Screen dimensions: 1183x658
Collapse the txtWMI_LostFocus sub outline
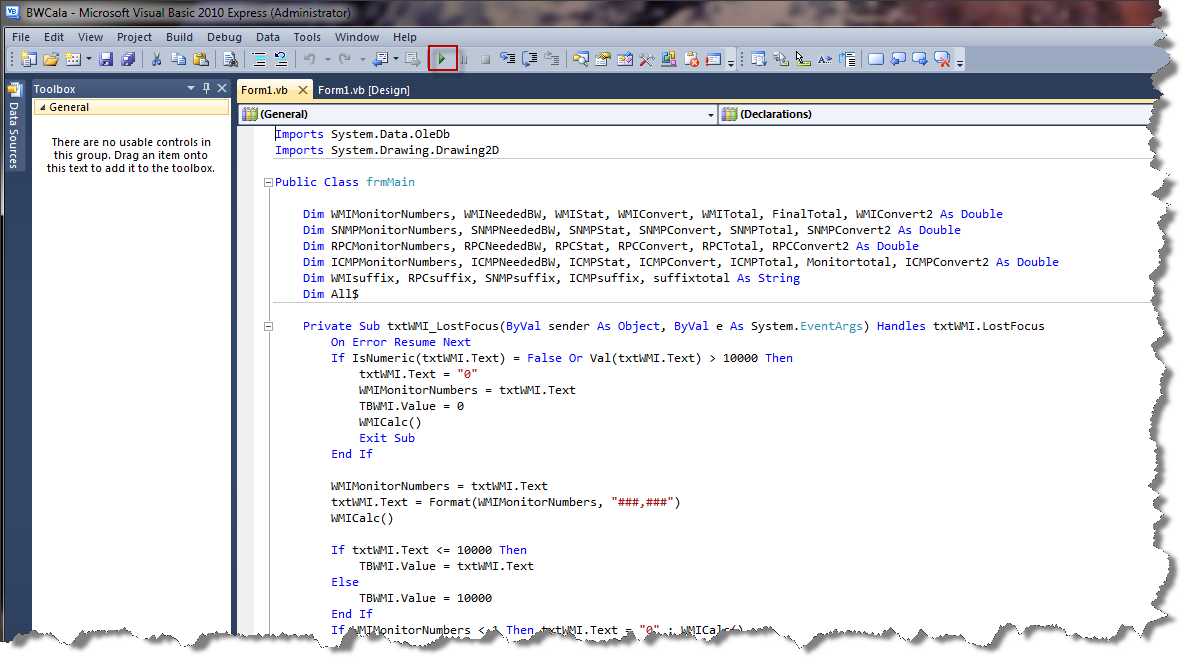click(x=267, y=326)
